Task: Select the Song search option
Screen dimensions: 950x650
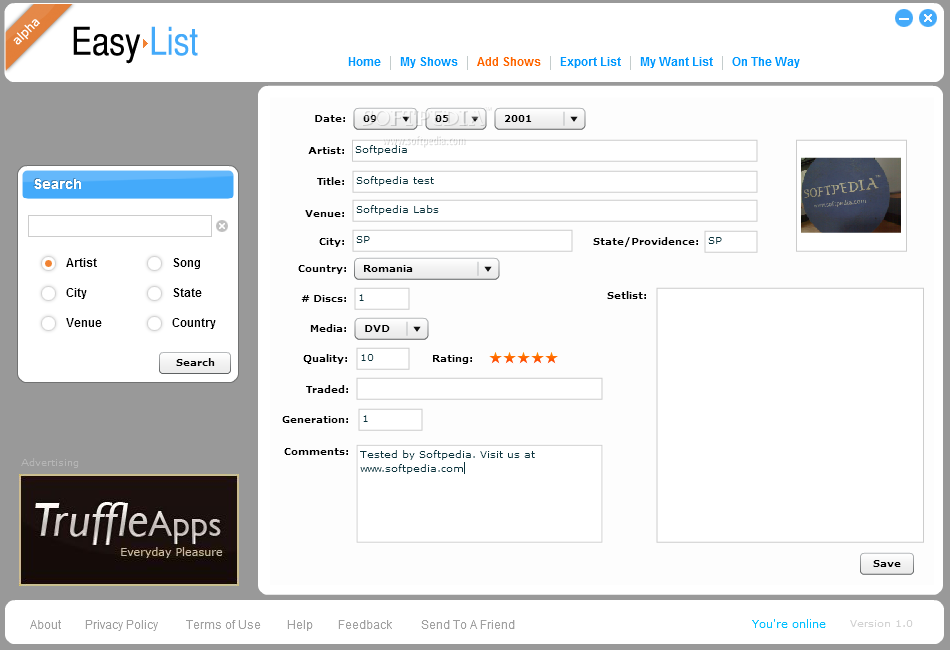Action: pyautogui.click(x=154, y=263)
